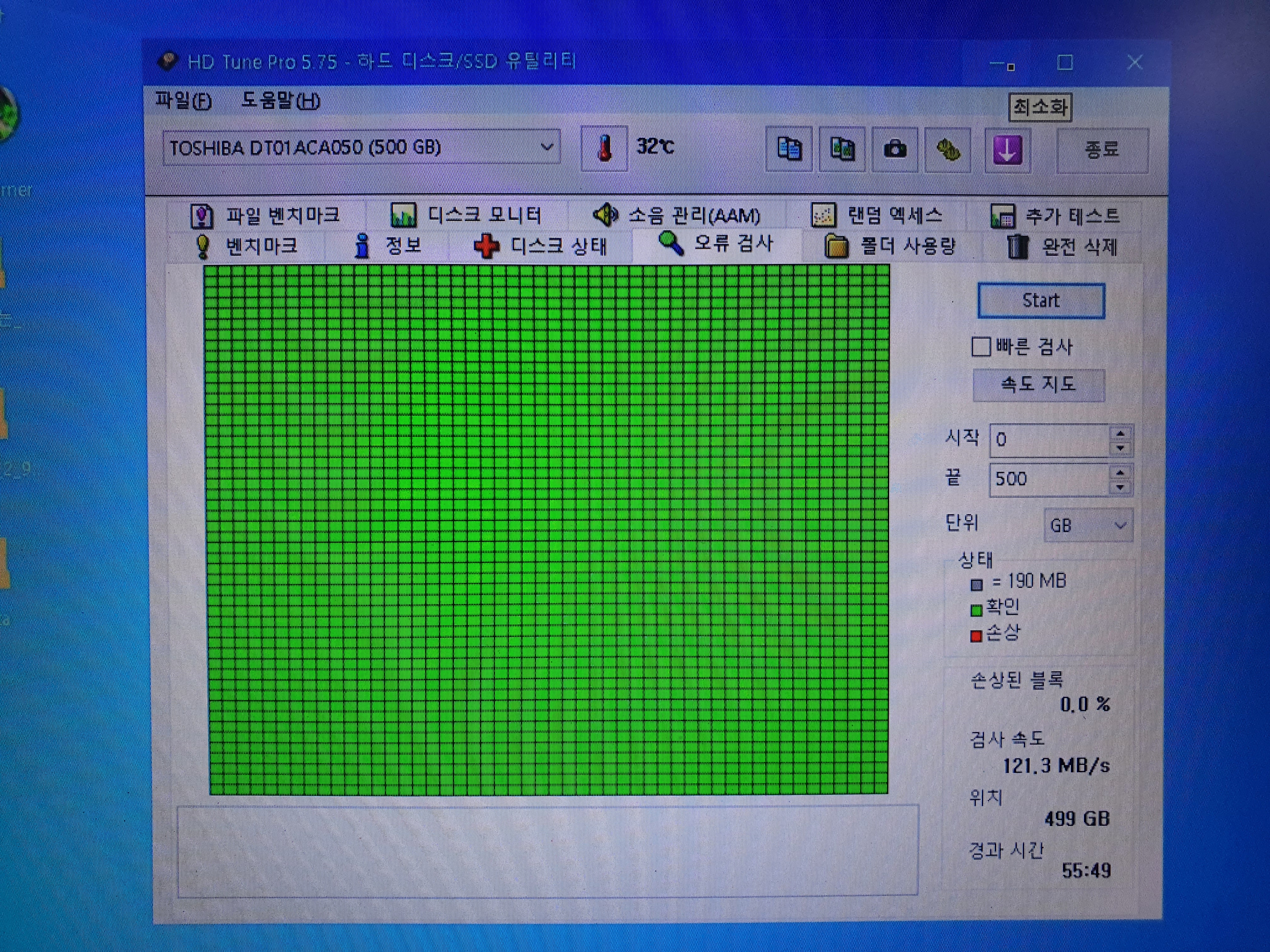Click the copy screenshot to clipboard icon
1270x952 pixels.
tap(842, 149)
